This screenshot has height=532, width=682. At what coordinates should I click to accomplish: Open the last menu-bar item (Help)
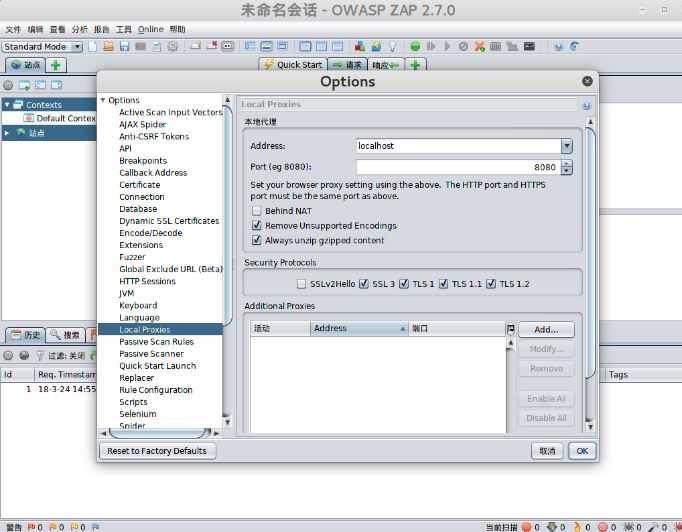[177, 29]
